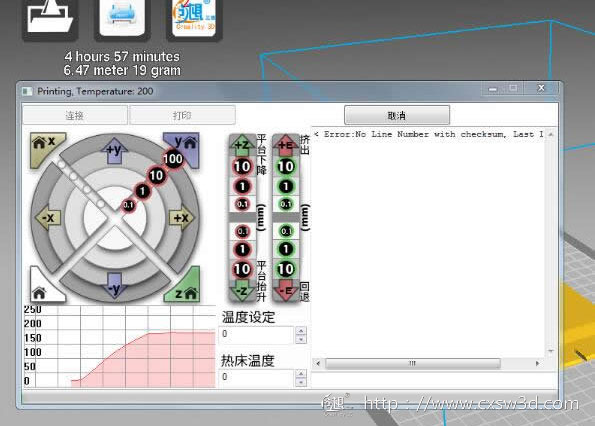595x426 pixels.
Task: Move Z down by 0.1 mm
Action: coord(242,231)
